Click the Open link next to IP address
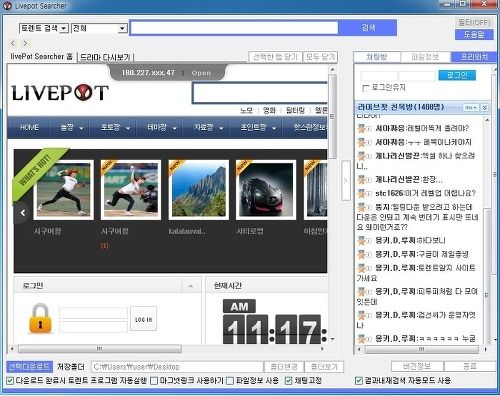500x396 pixels. coord(201,73)
